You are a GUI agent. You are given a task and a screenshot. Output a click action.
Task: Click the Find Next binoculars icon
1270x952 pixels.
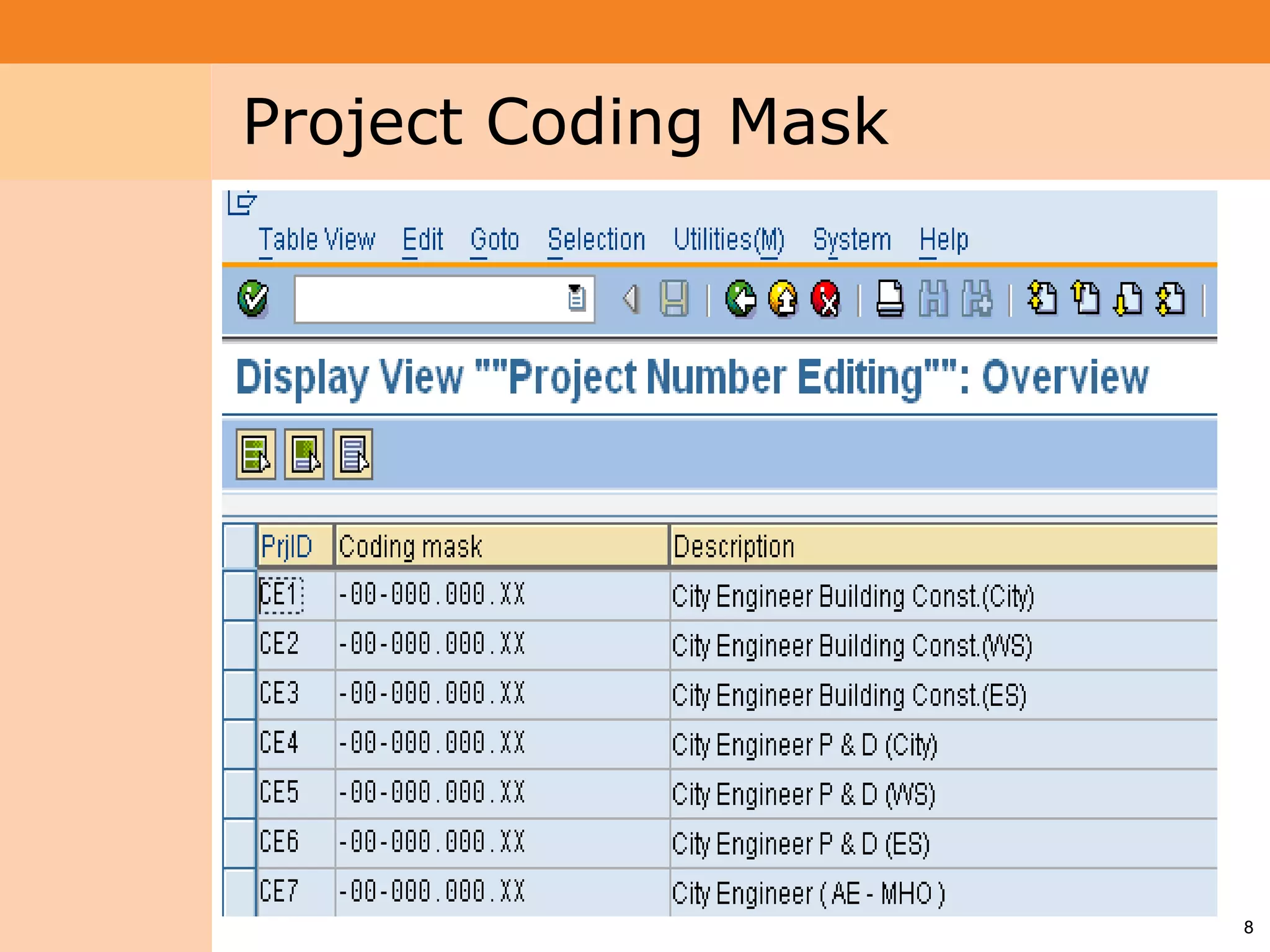click(x=977, y=299)
